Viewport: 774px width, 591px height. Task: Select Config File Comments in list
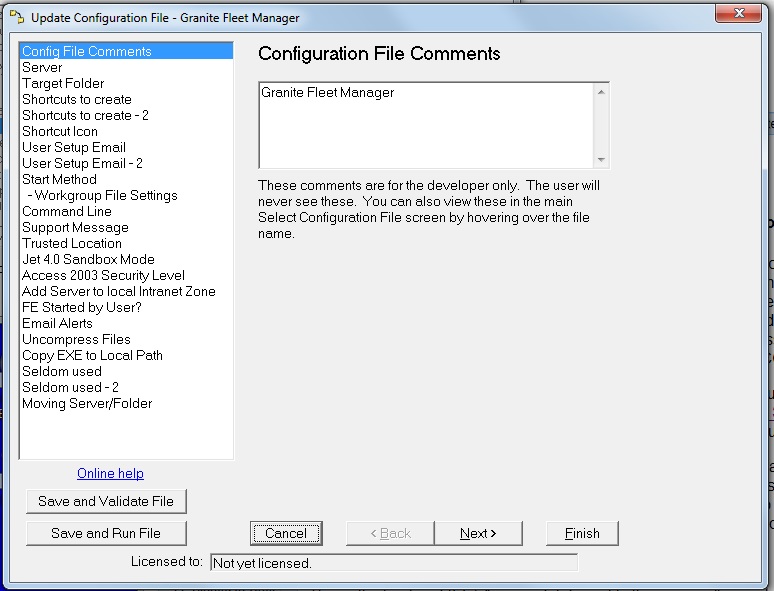(126, 51)
